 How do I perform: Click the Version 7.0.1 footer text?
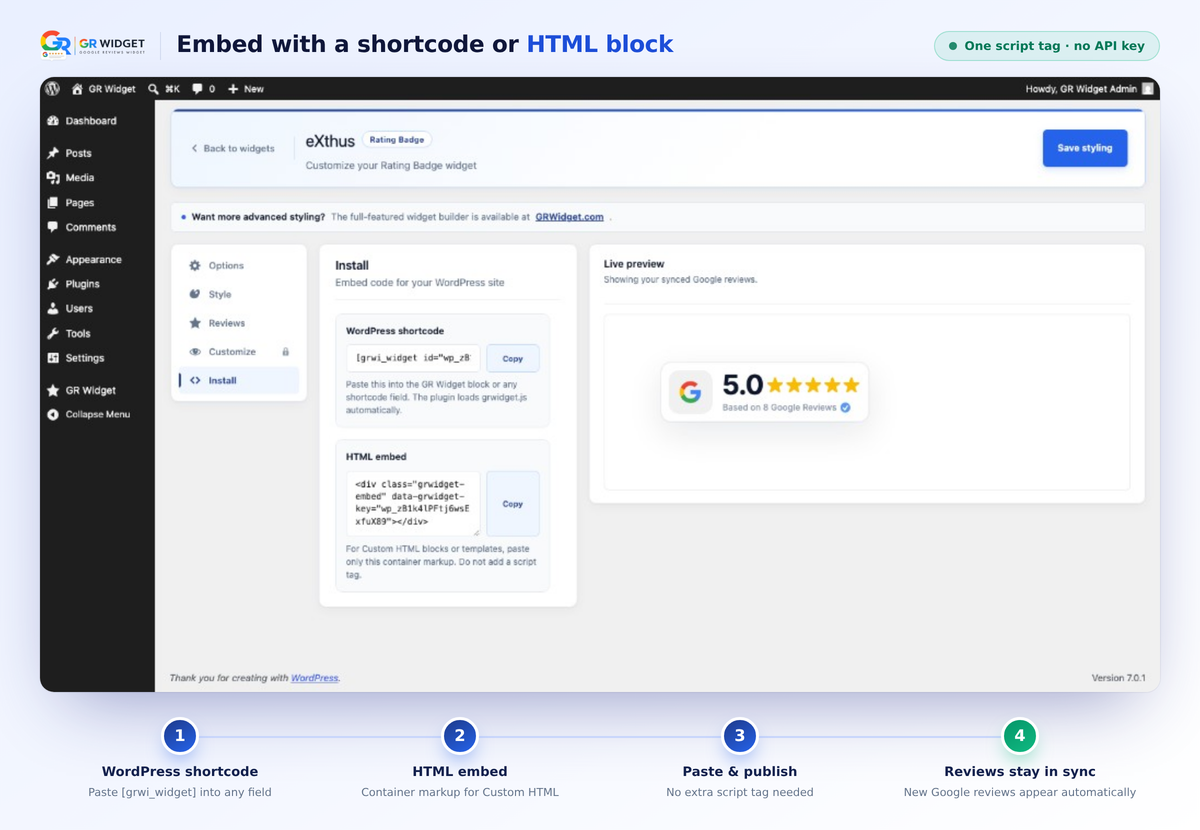click(1118, 678)
